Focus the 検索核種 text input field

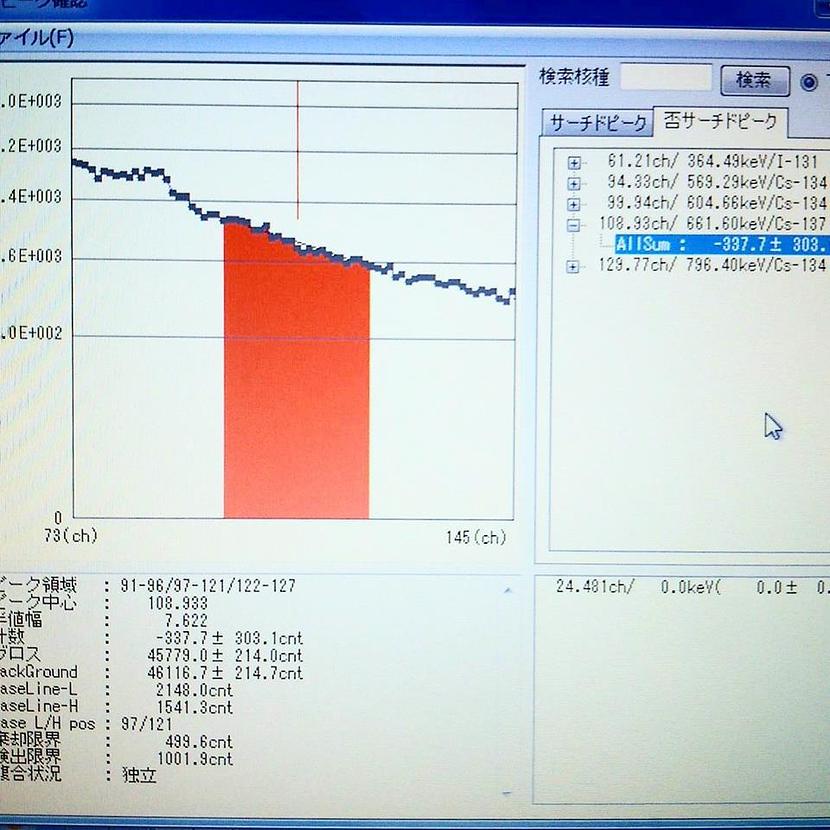(665, 79)
